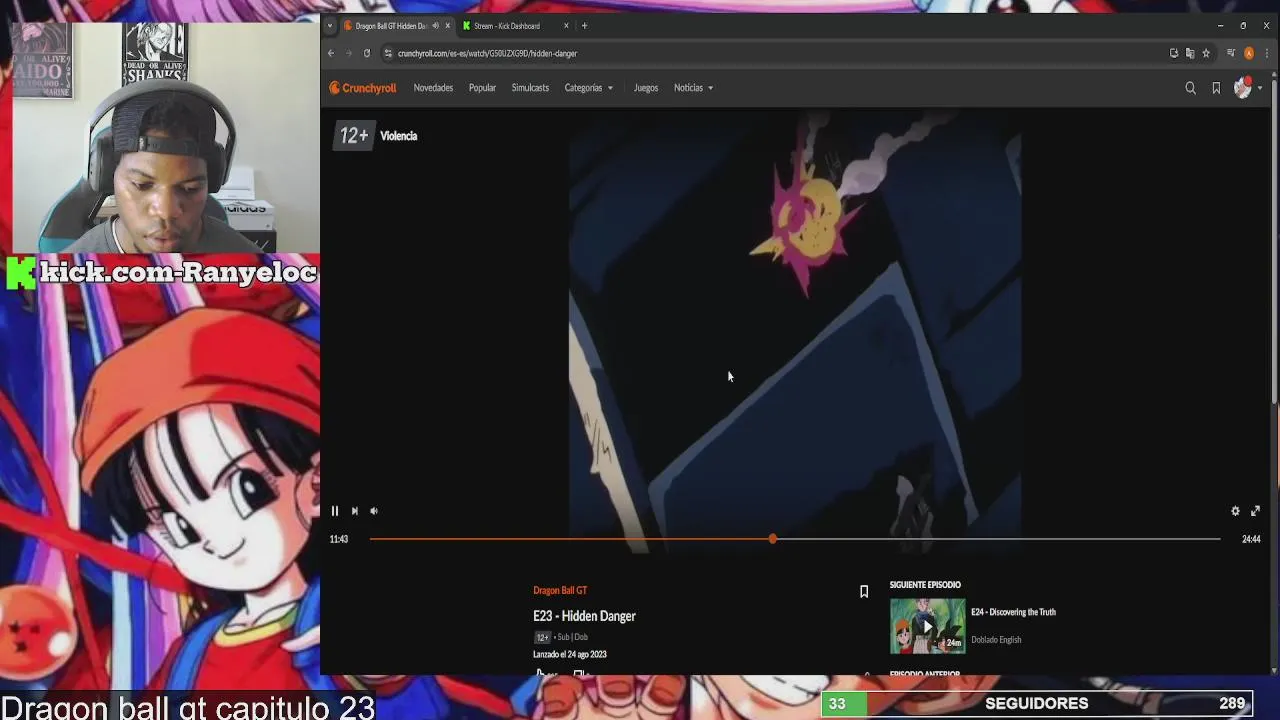This screenshot has height=720, width=1280.
Task: View site information icon in address bar
Action: 388,53
